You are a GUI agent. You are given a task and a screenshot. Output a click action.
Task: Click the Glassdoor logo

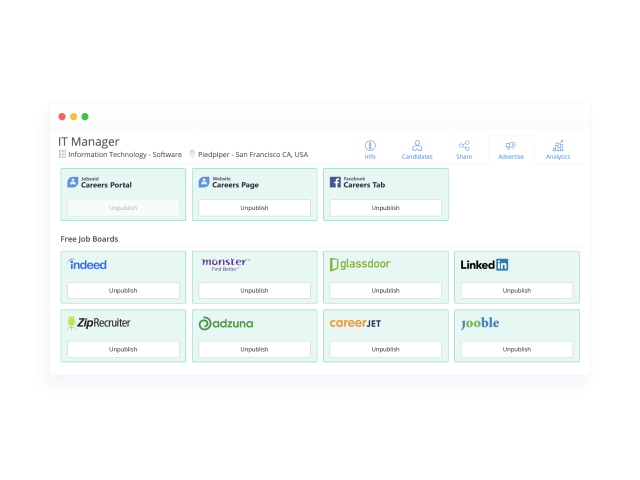360,264
